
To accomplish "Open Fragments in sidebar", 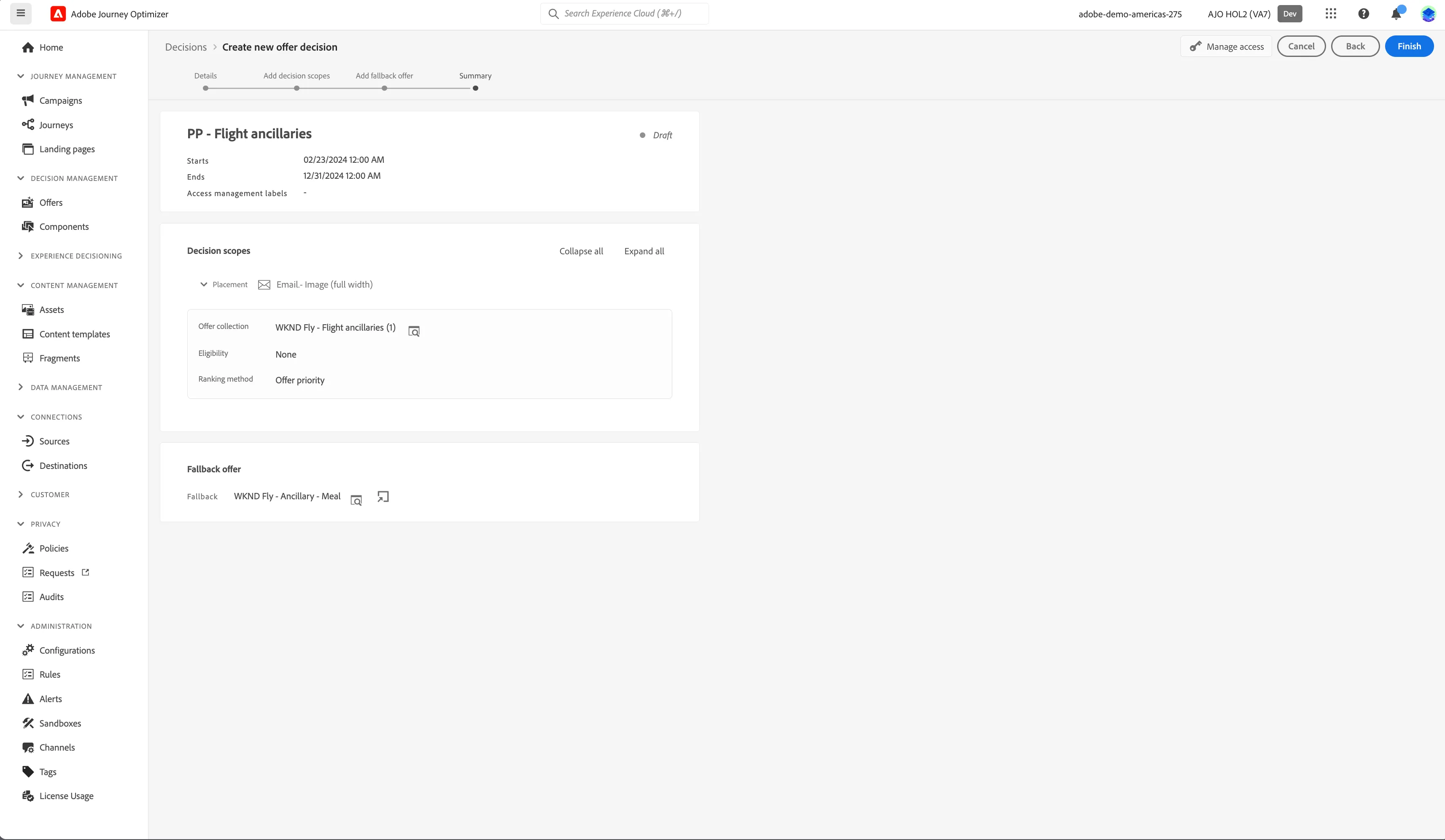I will pos(59,358).
